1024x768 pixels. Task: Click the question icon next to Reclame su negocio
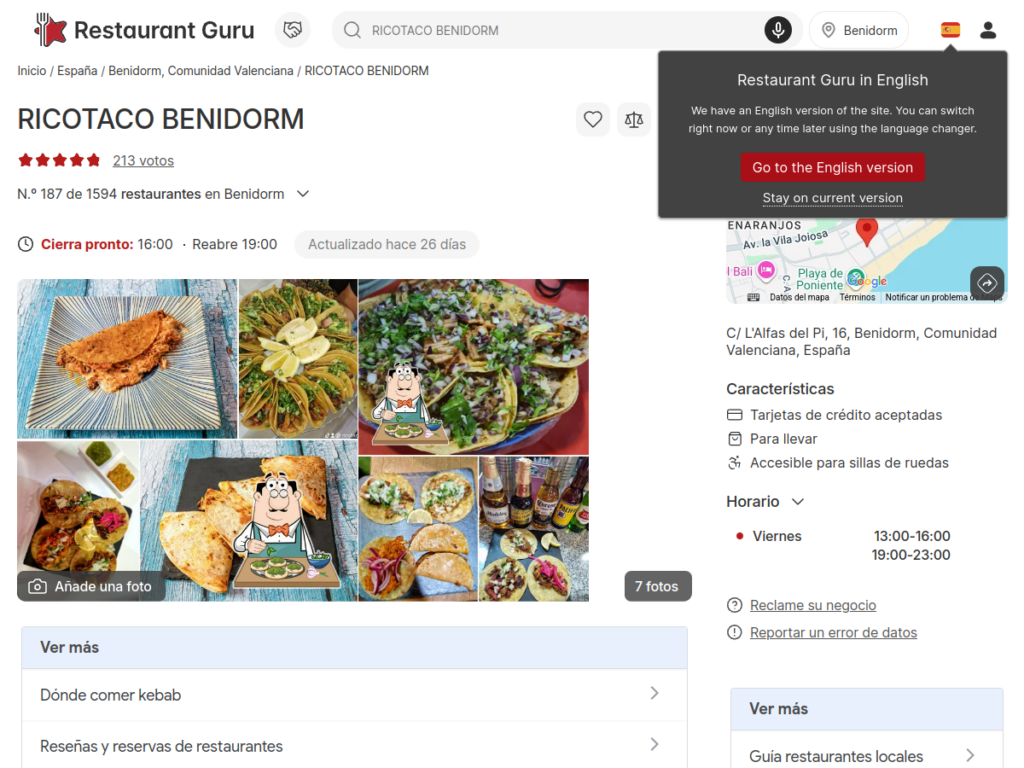point(734,605)
